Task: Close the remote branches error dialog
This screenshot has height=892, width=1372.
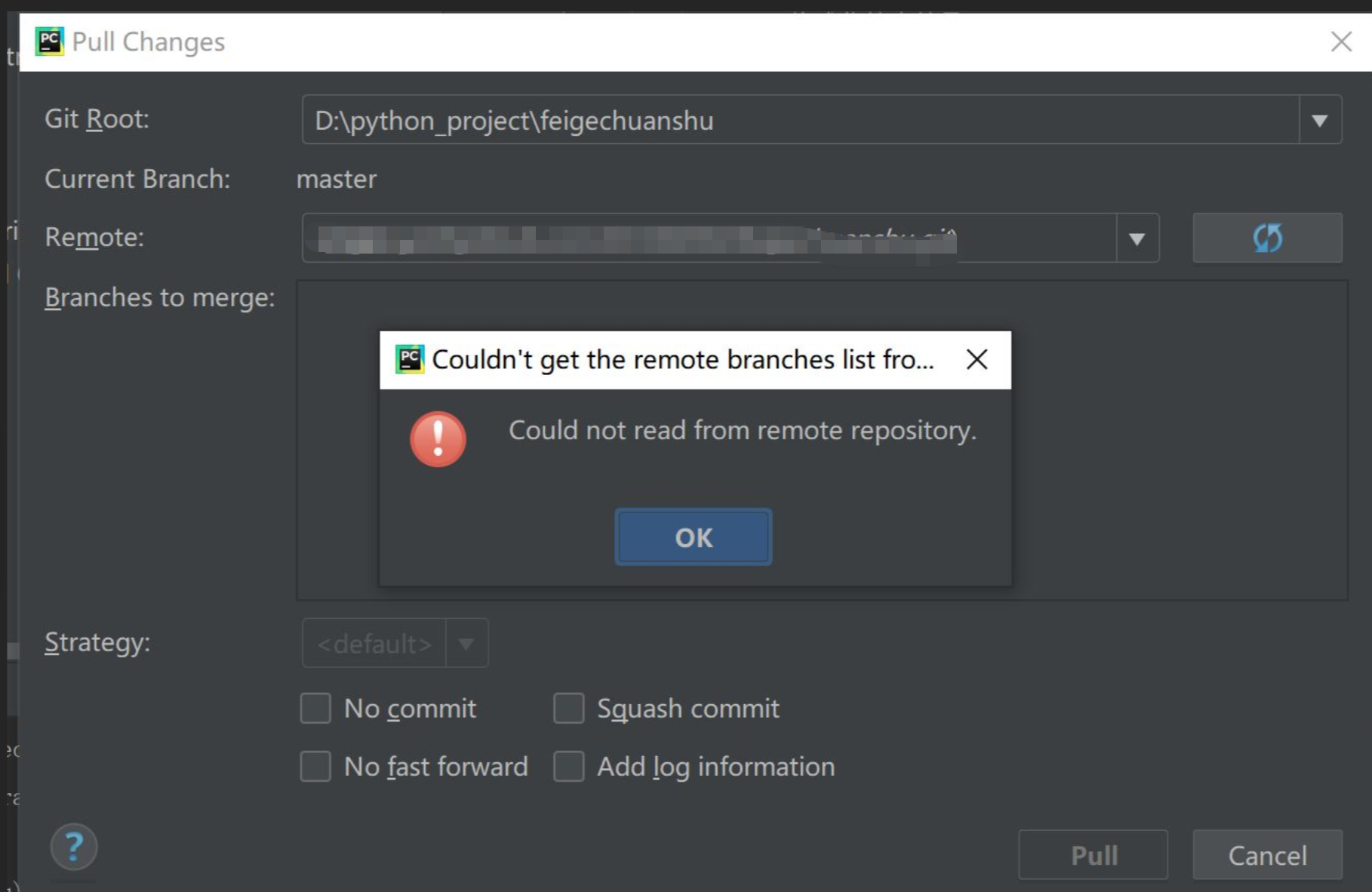Action: (x=977, y=359)
